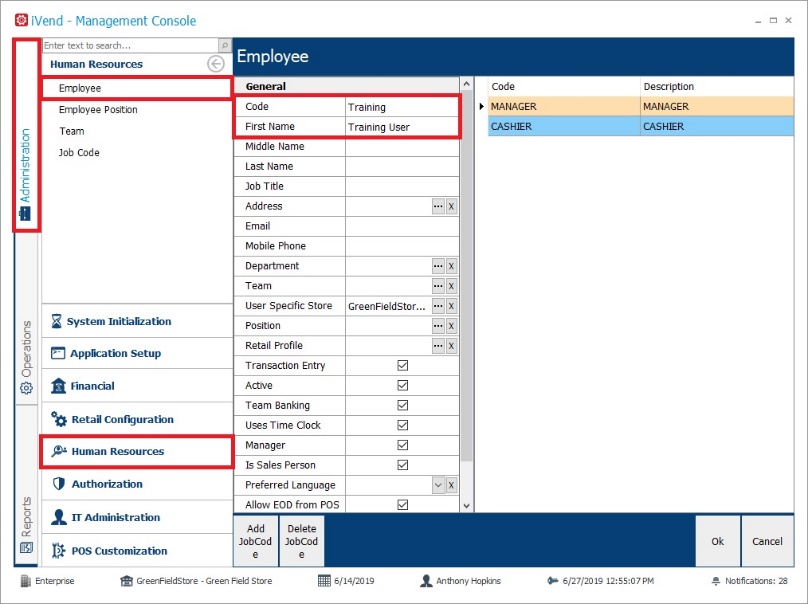Click the Notifications bell icon

pyautogui.click(x=716, y=581)
